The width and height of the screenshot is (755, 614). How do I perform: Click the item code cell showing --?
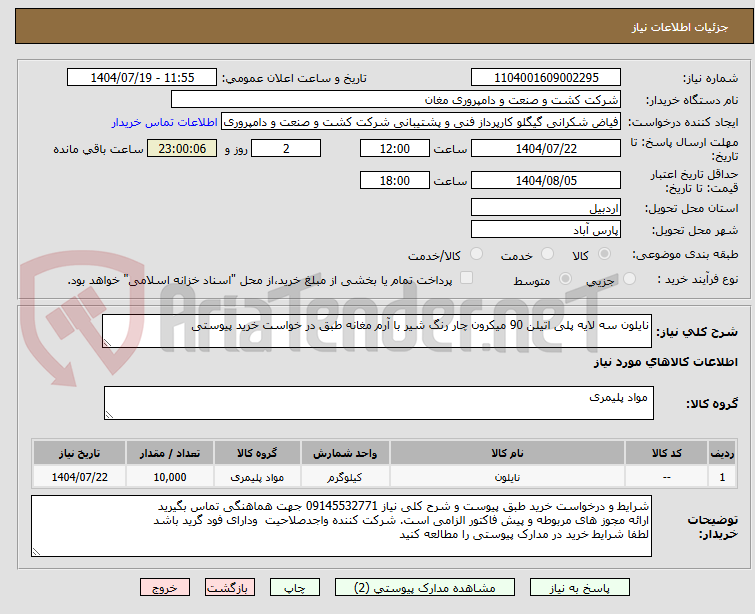click(666, 477)
